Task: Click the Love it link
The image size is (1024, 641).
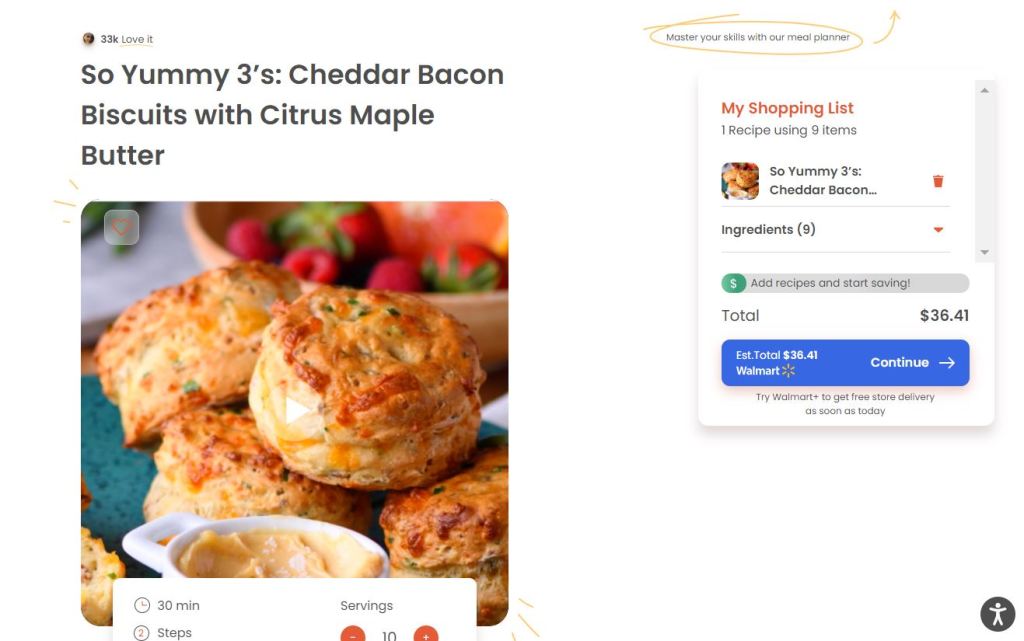Action: click(137, 40)
